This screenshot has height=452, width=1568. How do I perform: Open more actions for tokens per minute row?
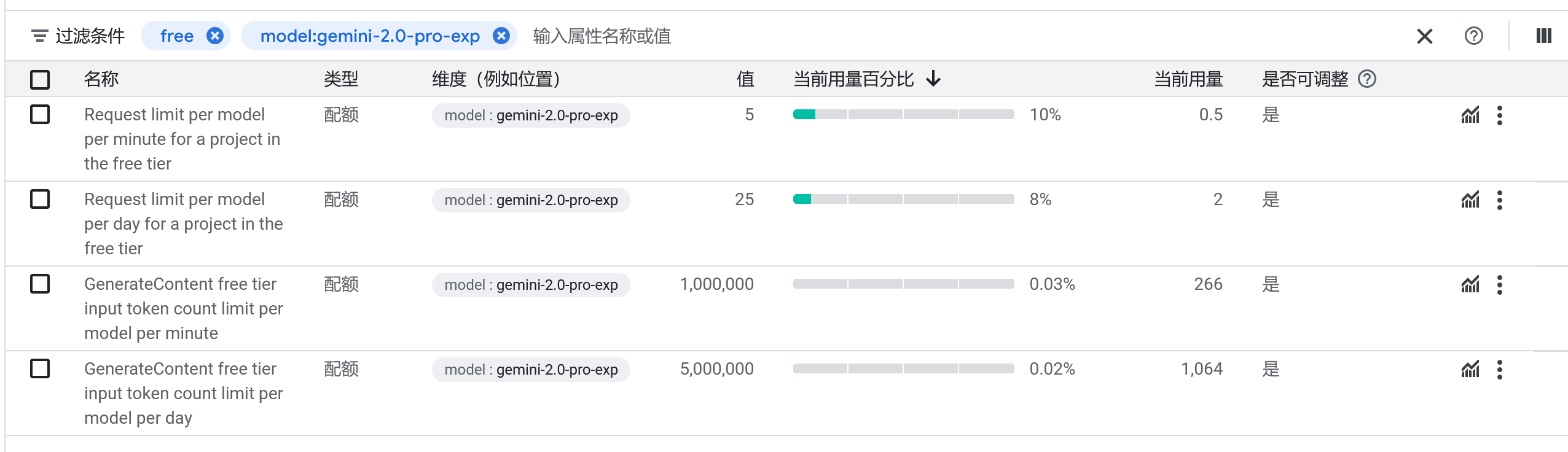point(1500,285)
